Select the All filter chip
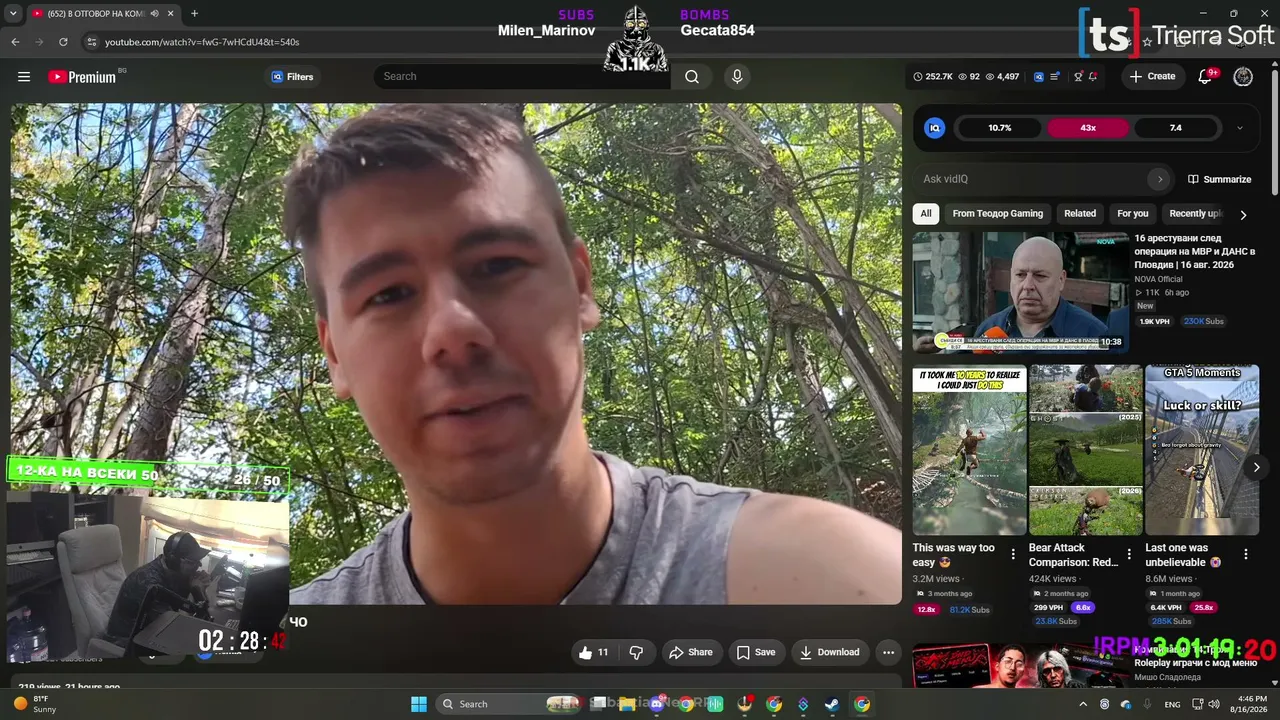The image size is (1280, 720). coord(926,213)
